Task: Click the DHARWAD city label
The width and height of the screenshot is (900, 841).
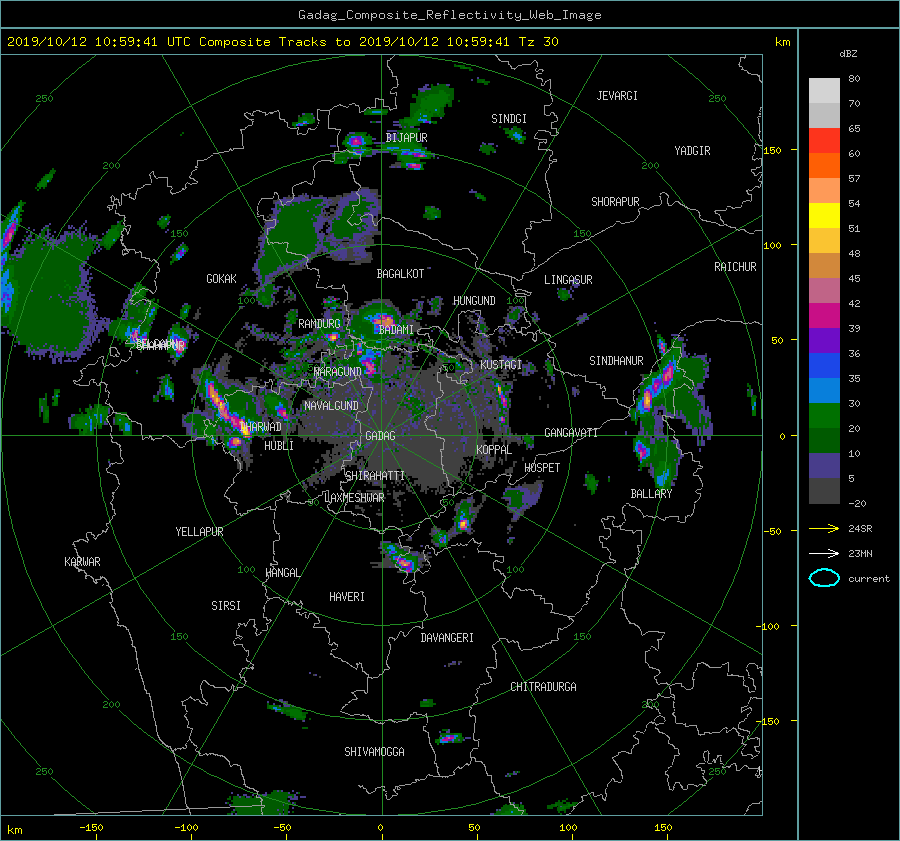Action: click(x=261, y=427)
